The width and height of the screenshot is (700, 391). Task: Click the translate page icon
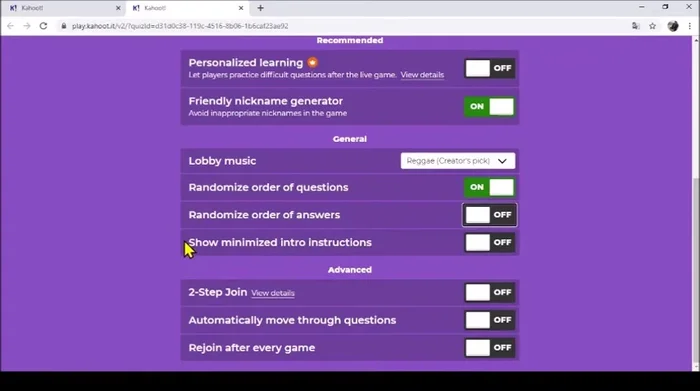[x=636, y=26]
